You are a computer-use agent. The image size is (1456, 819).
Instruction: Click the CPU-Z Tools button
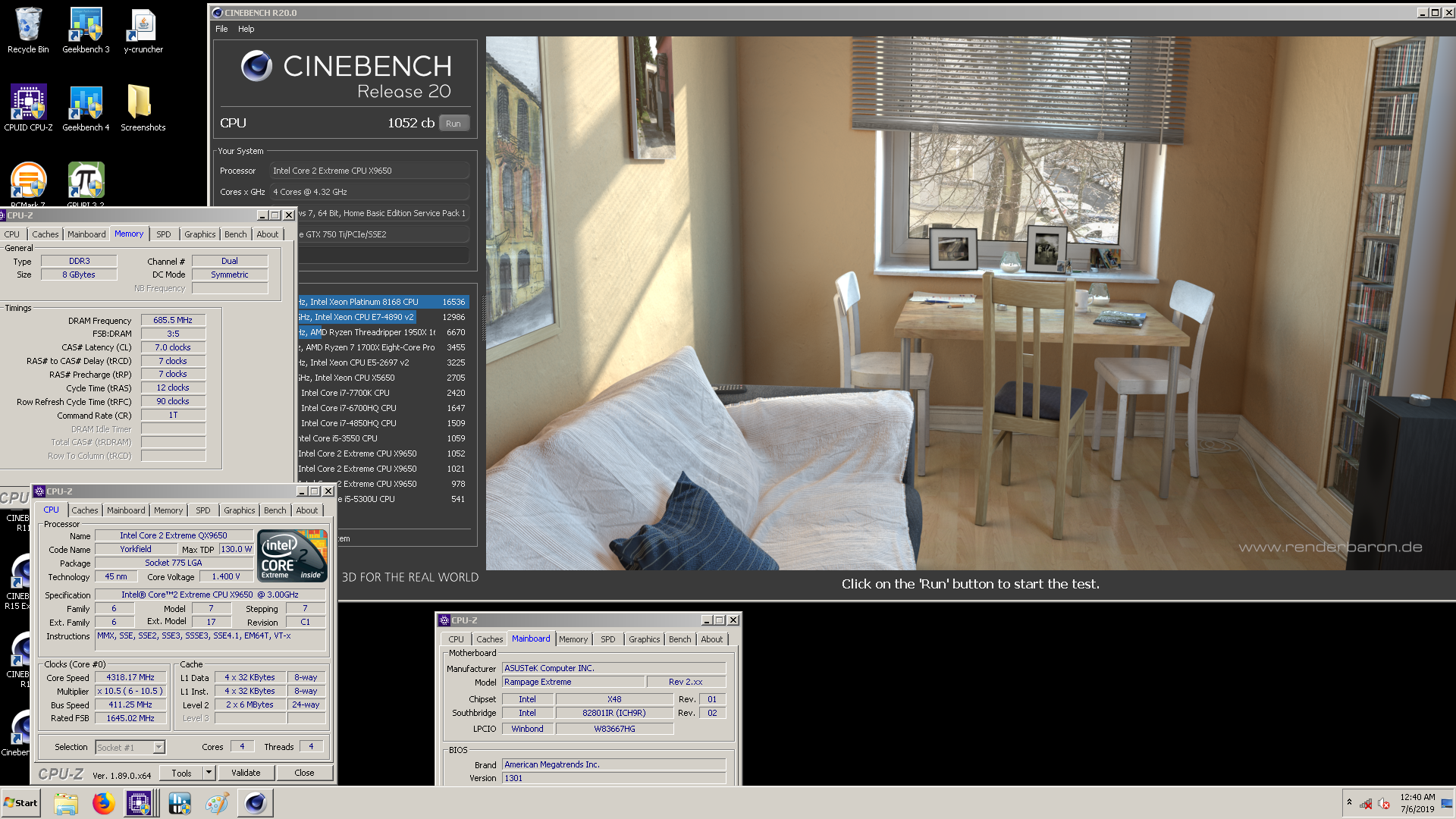pos(182,773)
